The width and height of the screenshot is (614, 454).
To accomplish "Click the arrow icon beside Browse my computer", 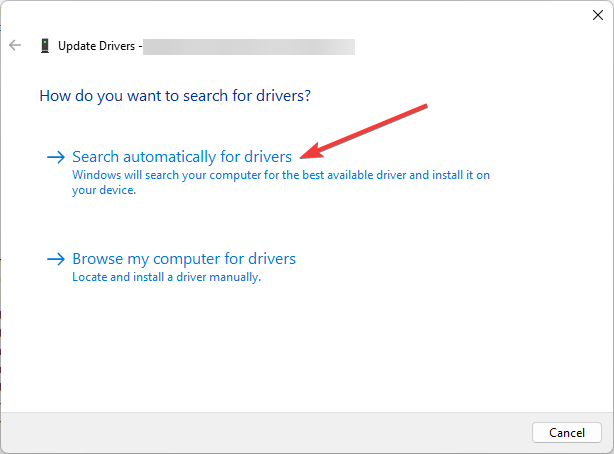I will [56, 259].
